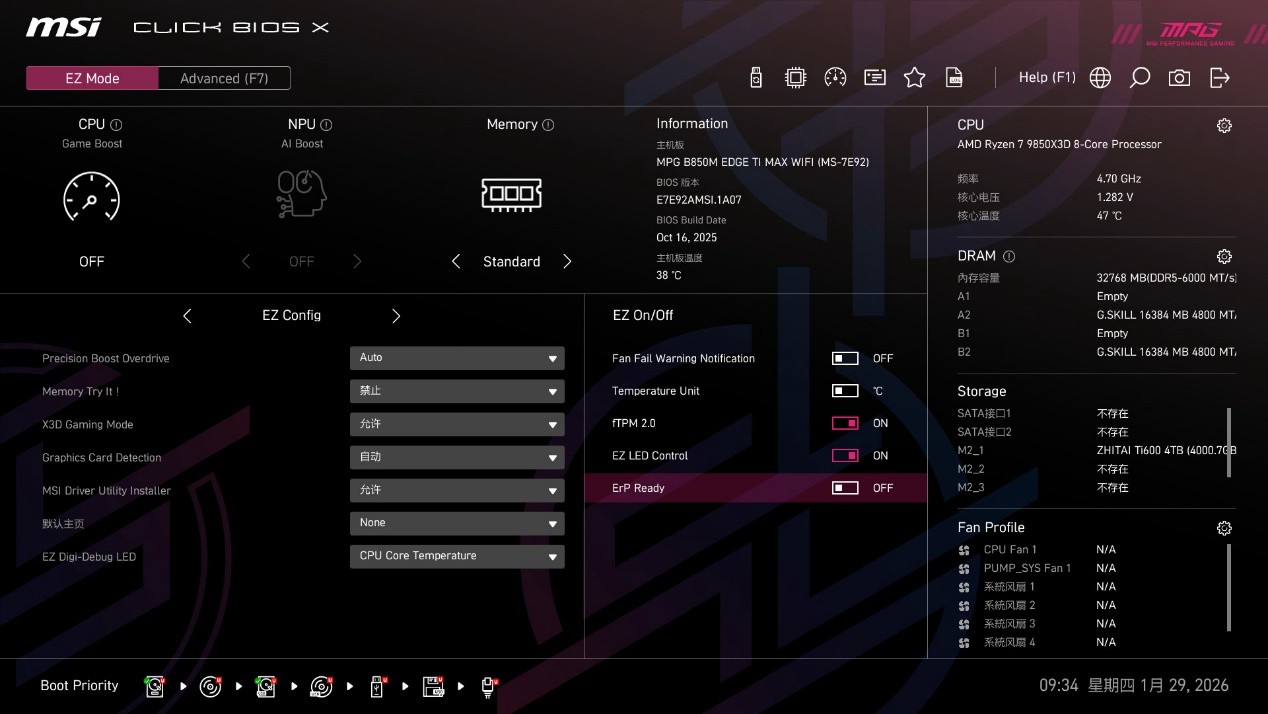
Task: Switch to Advanced (F7) mode
Action: [223, 77]
